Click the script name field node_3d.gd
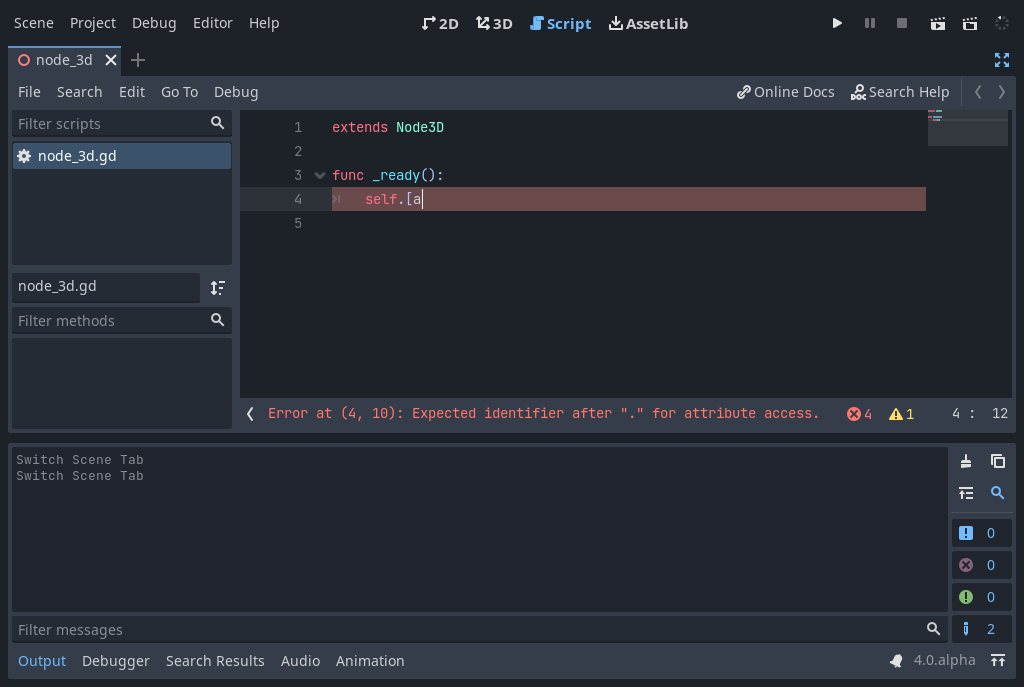This screenshot has height=687, width=1024. click(x=106, y=287)
